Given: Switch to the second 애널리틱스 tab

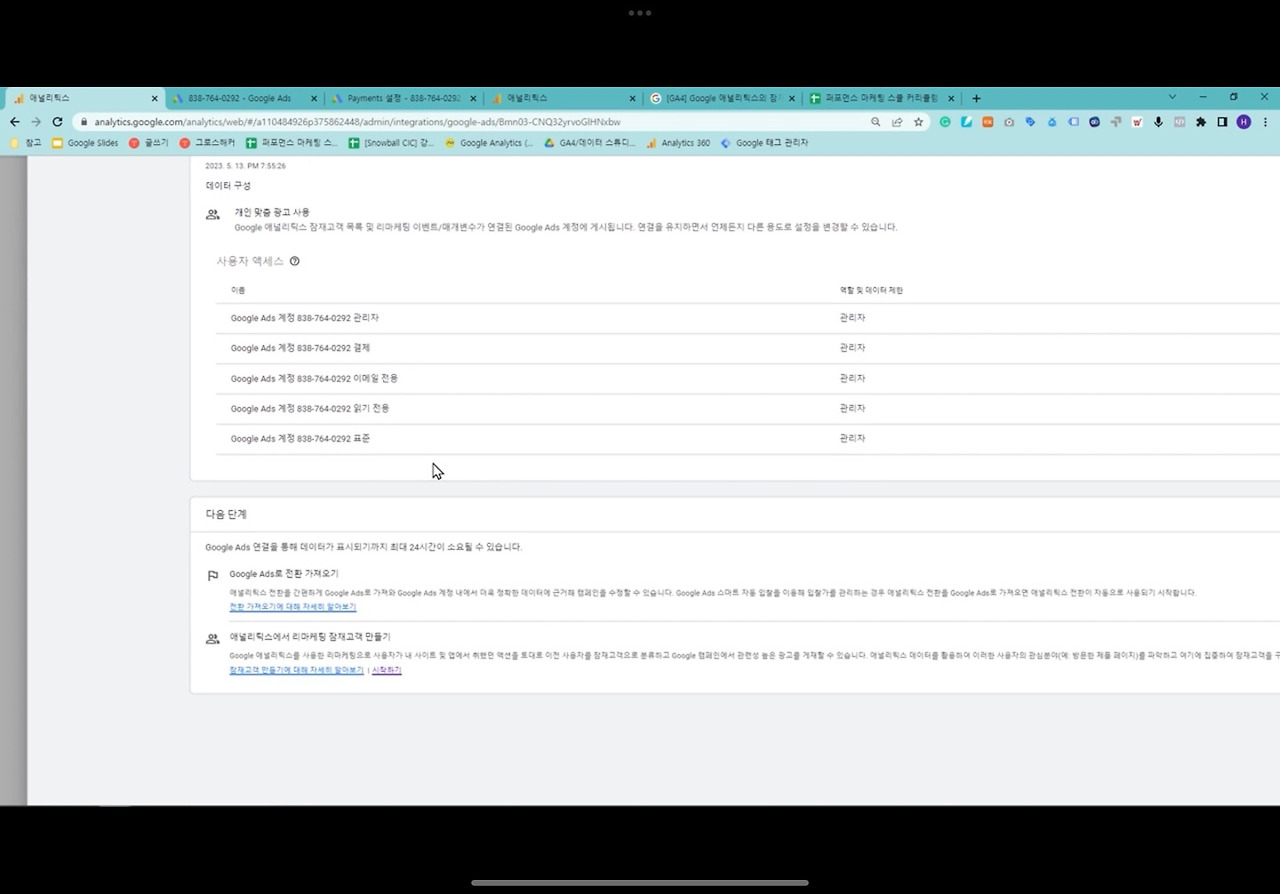Looking at the screenshot, I should tap(564, 98).
